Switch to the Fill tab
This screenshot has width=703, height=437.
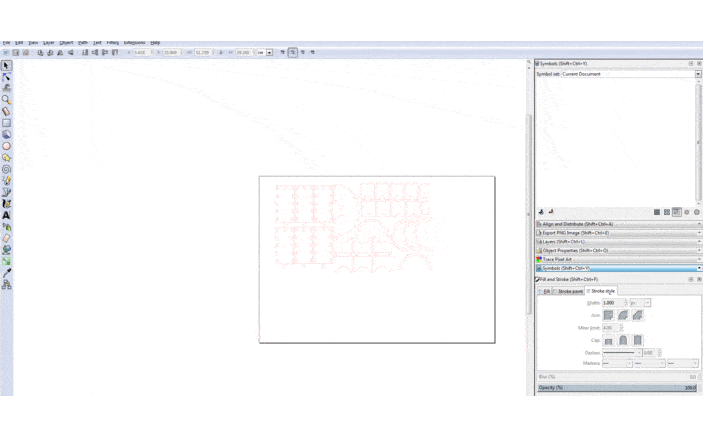(544, 291)
